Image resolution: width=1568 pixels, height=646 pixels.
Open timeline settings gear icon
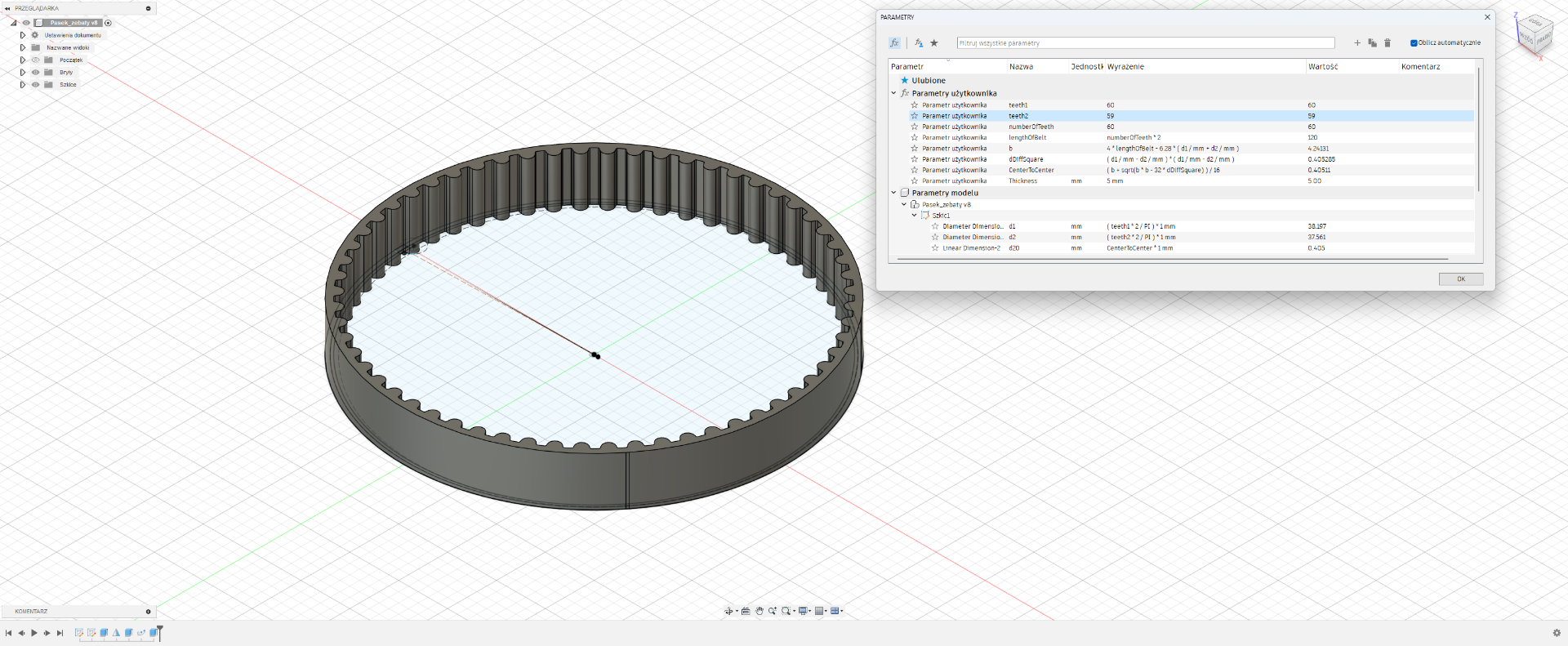pos(1556,633)
